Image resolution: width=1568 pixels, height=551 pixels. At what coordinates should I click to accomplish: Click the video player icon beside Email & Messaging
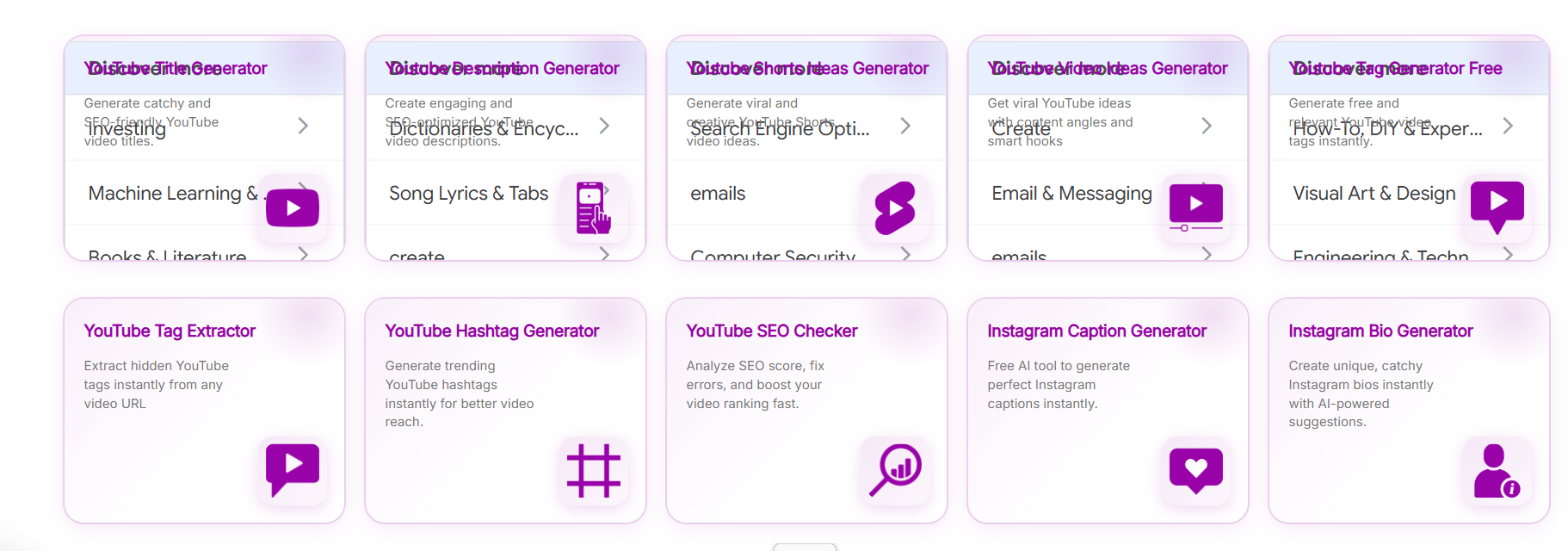click(x=1196, y=207)
